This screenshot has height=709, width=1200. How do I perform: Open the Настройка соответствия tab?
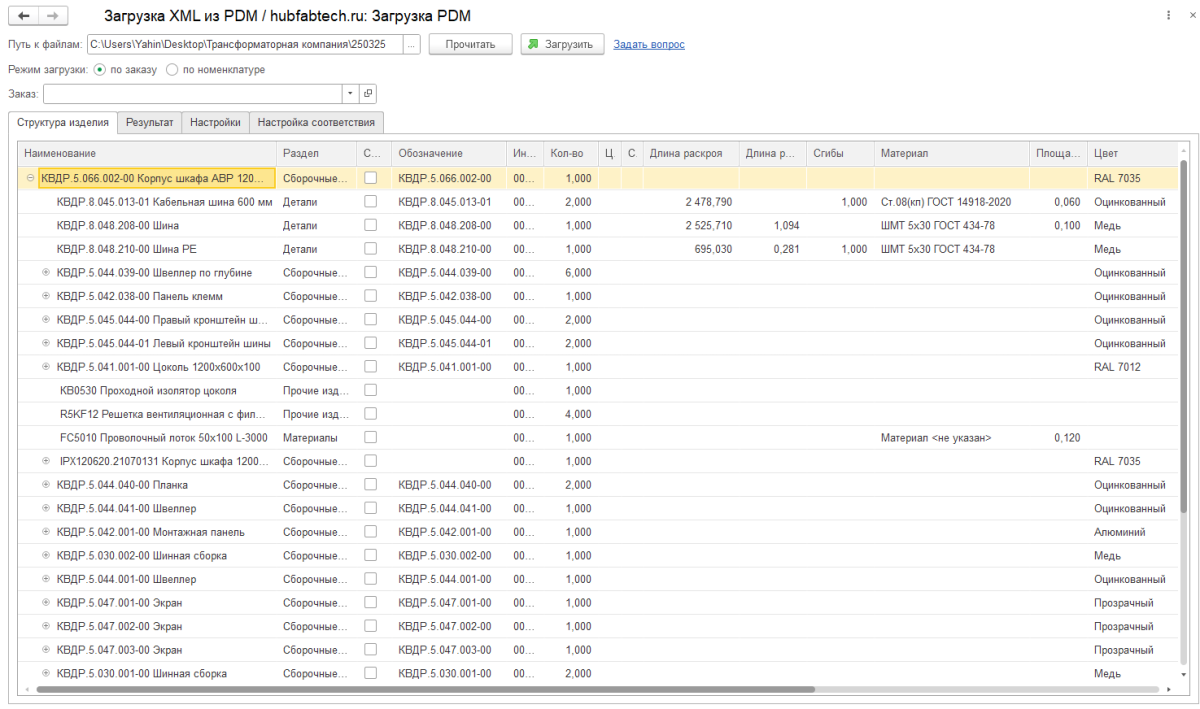tap(316, 122)
